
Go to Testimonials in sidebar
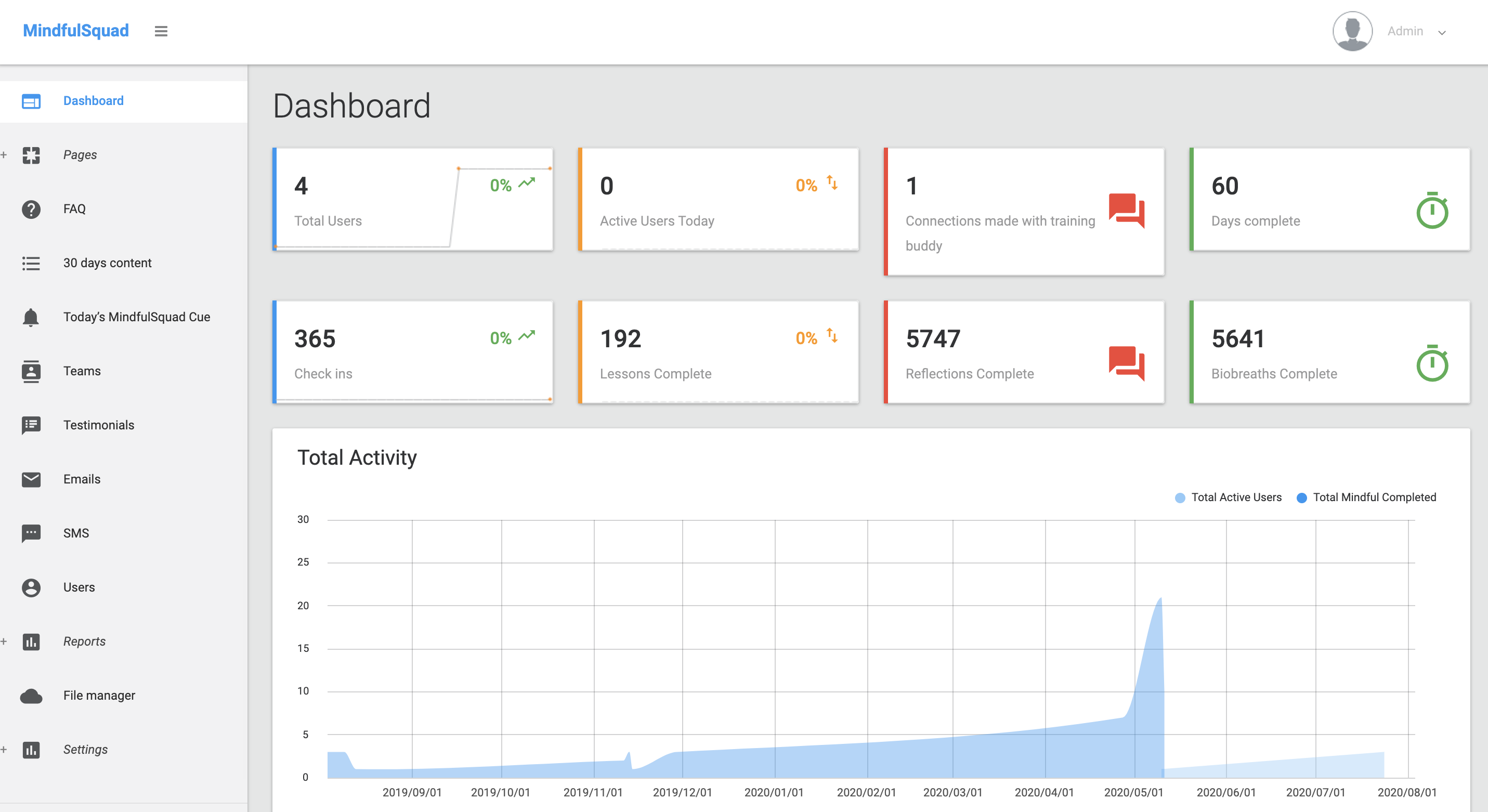click(98, 425)
